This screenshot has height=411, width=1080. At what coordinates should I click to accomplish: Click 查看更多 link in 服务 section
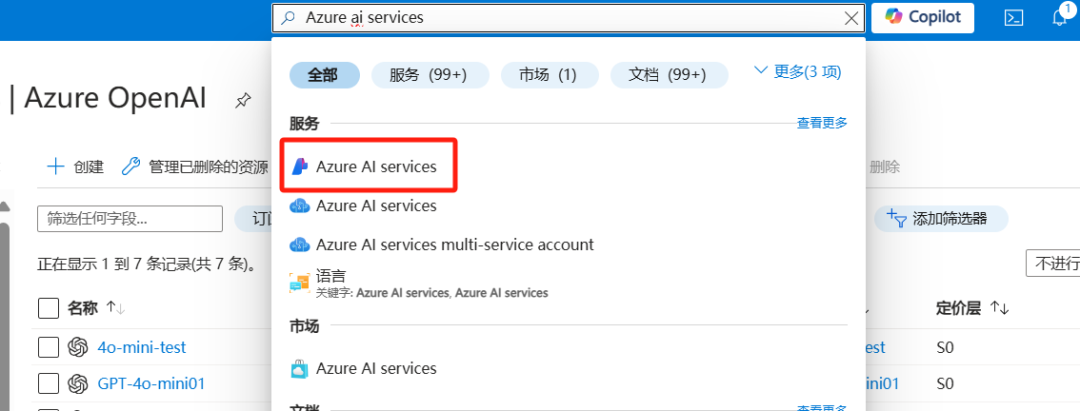click(821, 123)
